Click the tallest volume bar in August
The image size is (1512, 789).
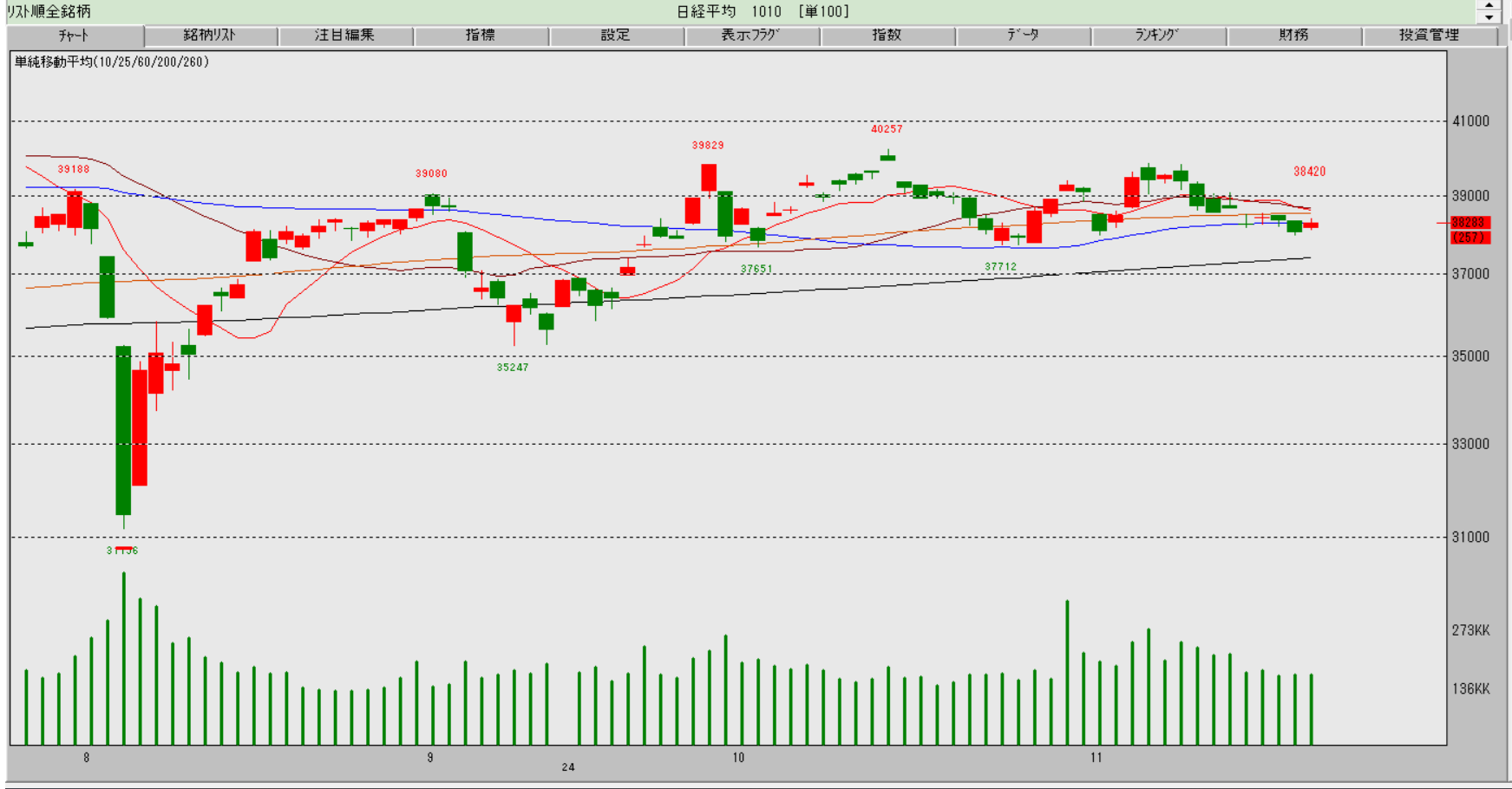tap(123, 658)
